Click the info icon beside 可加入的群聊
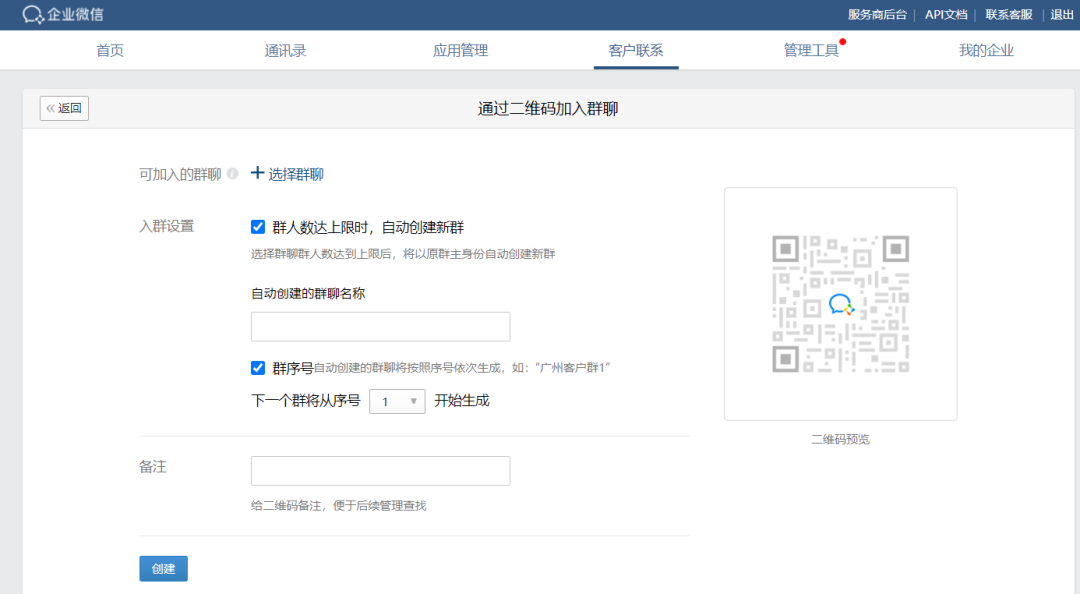The width and height of the screenshot is (1080, 594). pos(232,174)
